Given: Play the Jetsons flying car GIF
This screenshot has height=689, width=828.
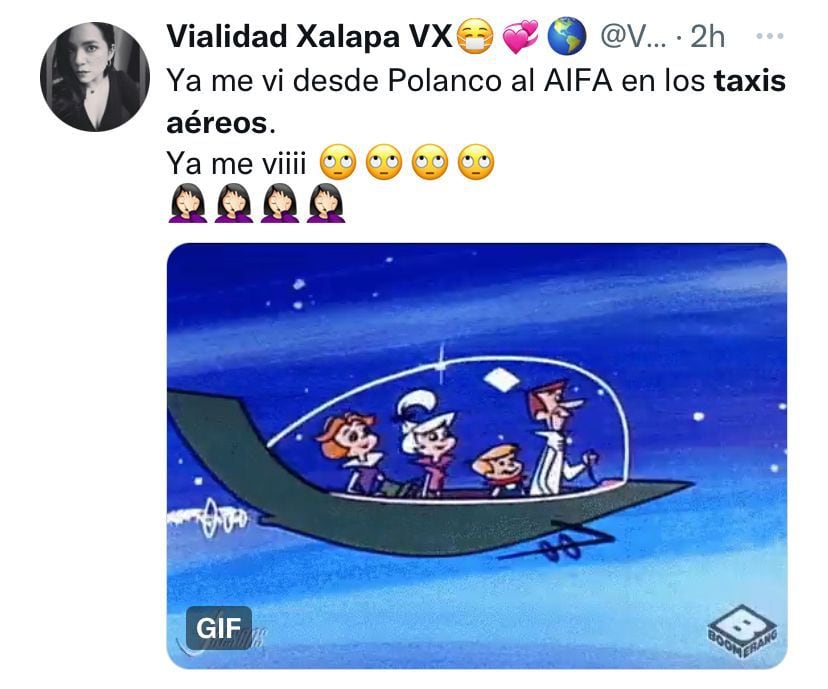Looking at the screenshot, I should click(x=477, y=456).
